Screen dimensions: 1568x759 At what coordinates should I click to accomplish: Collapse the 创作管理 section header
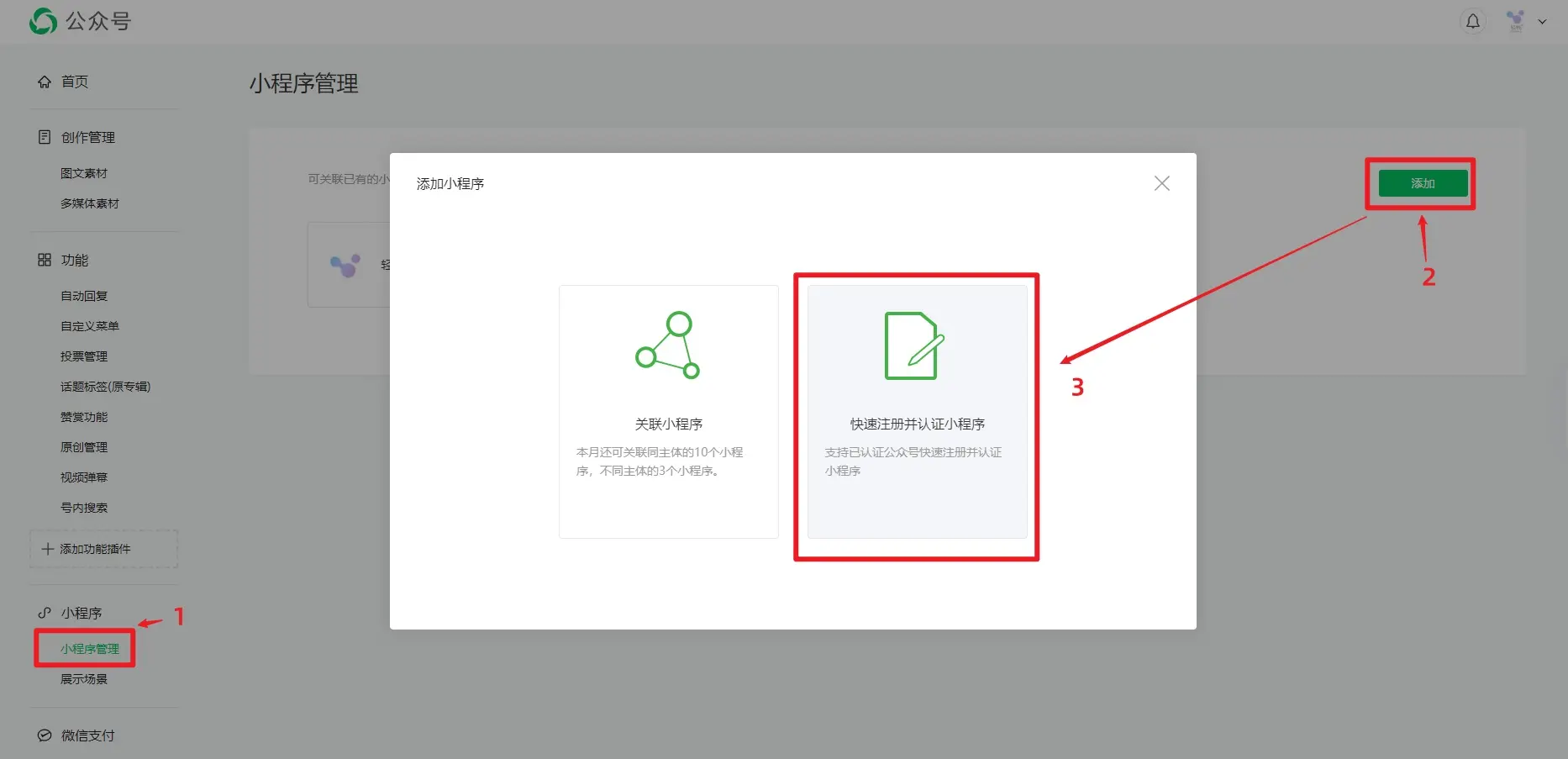pyautogui.click(x=87, y=137)
